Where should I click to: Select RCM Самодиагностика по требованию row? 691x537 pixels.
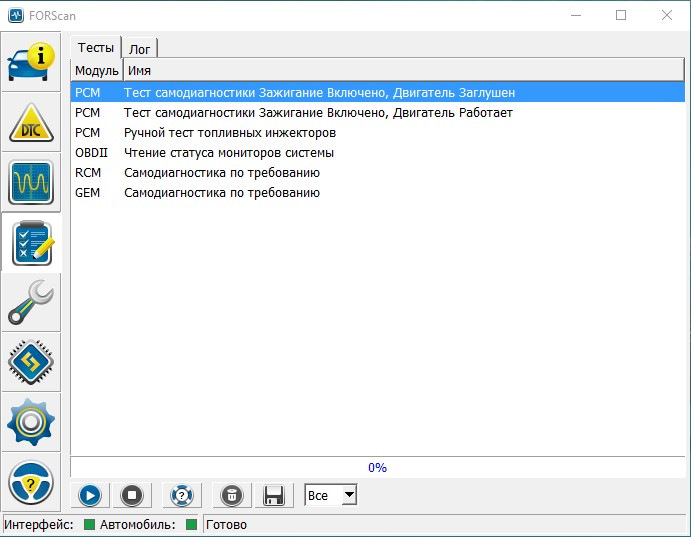[378, 173]
